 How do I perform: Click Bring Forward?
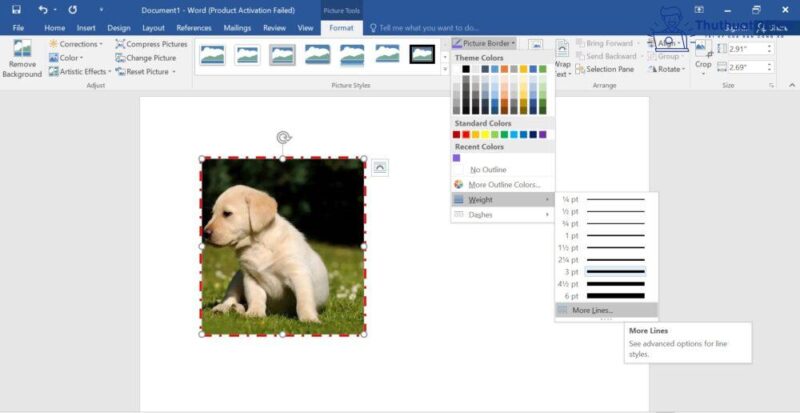coord(605,43)
